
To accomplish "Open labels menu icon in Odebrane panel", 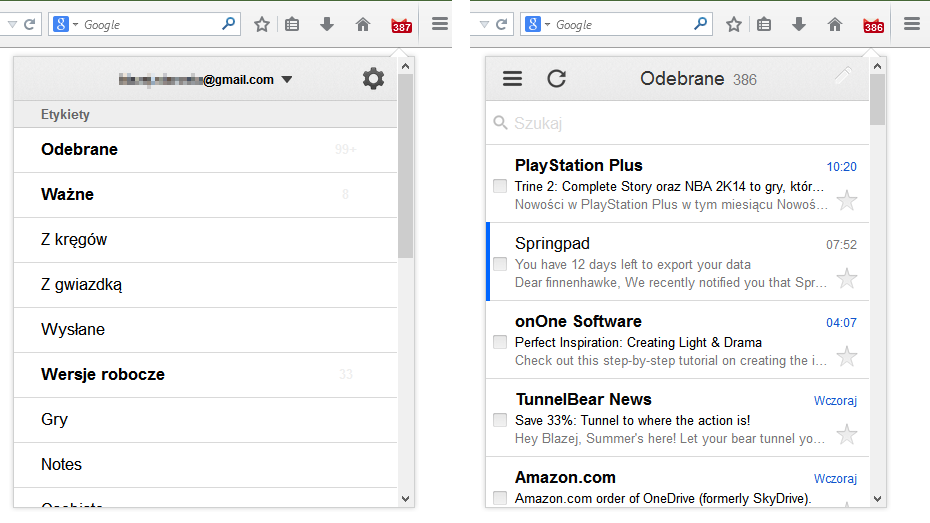I will point(512,78).
